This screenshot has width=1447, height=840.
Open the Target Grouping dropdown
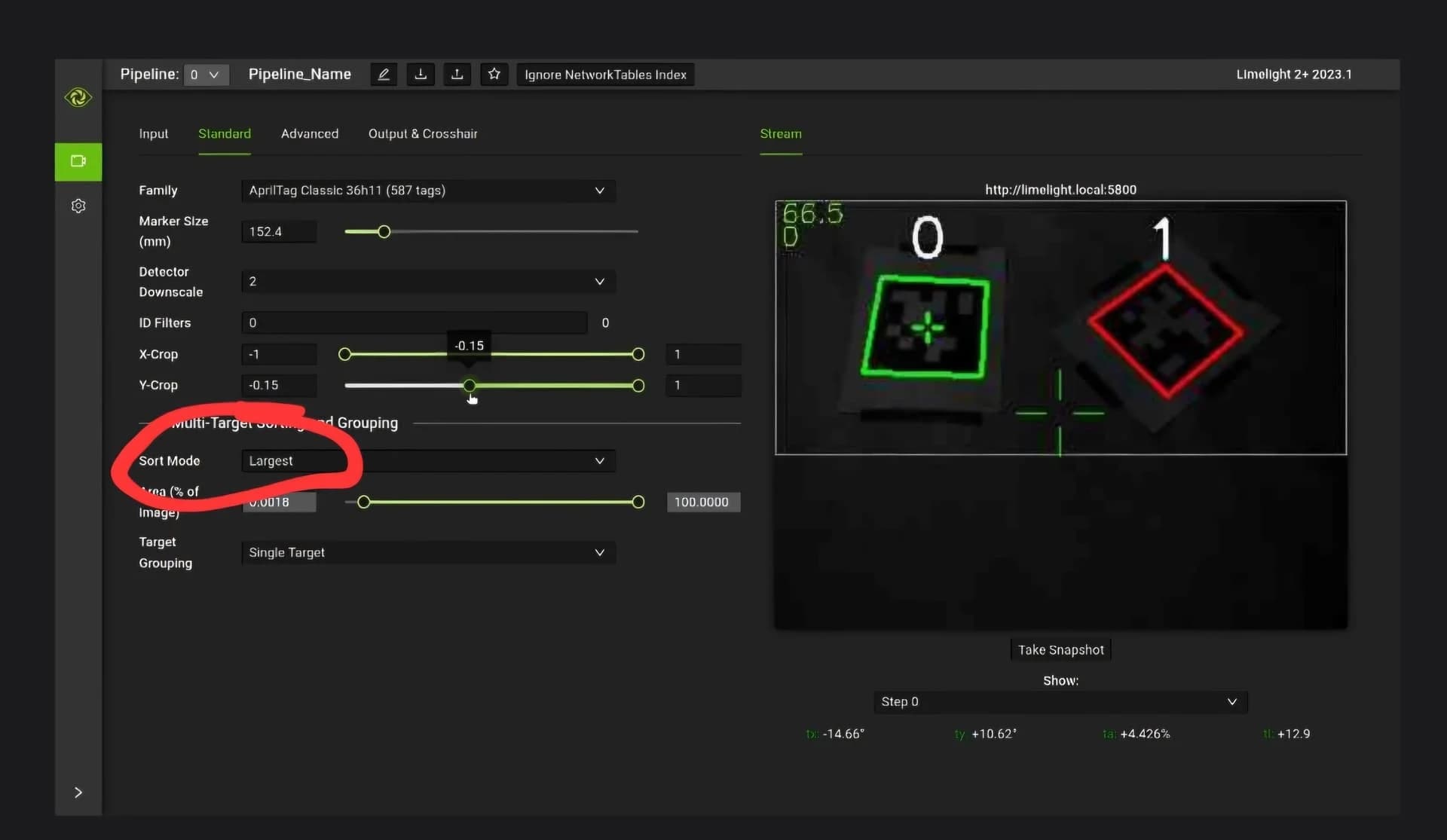click(x=428, y=552)
